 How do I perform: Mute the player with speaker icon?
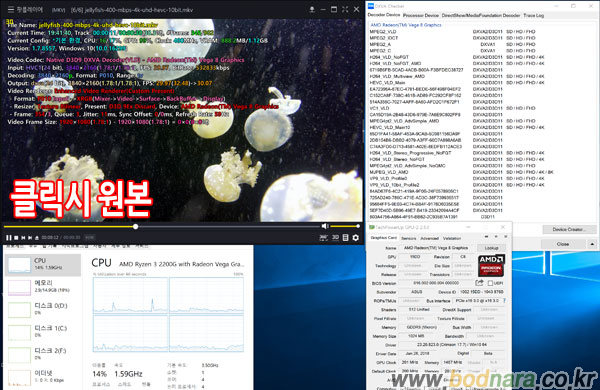point(325,226)
